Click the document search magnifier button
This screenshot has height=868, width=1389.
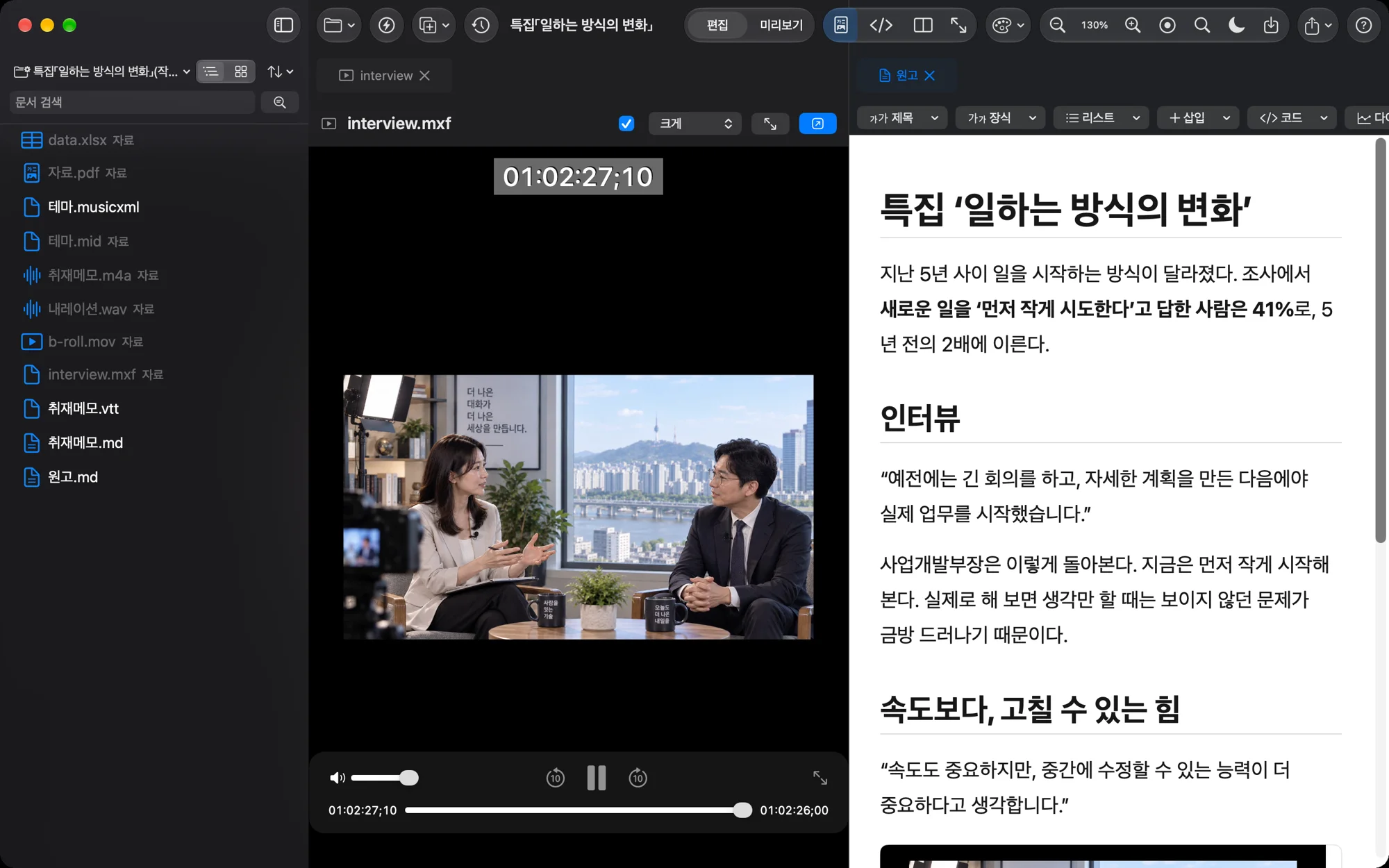pos(280,102)
